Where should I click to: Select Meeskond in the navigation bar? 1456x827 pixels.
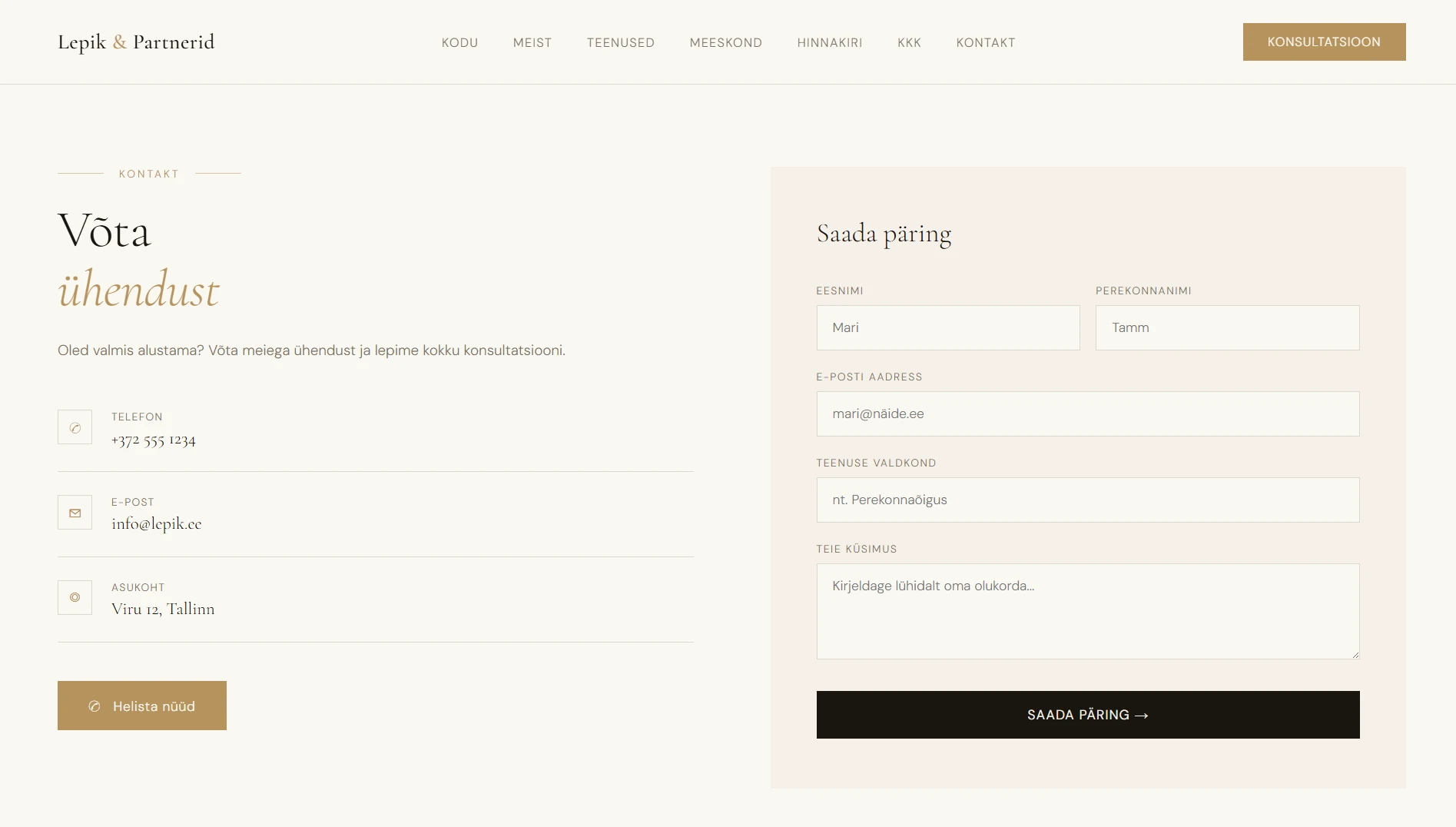coord(725,43)
